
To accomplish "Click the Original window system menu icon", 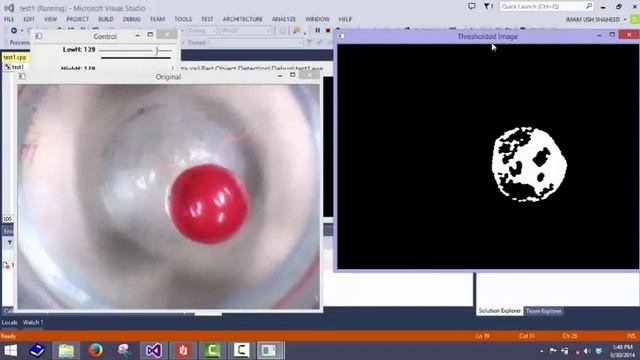I will tap(22, 76).
